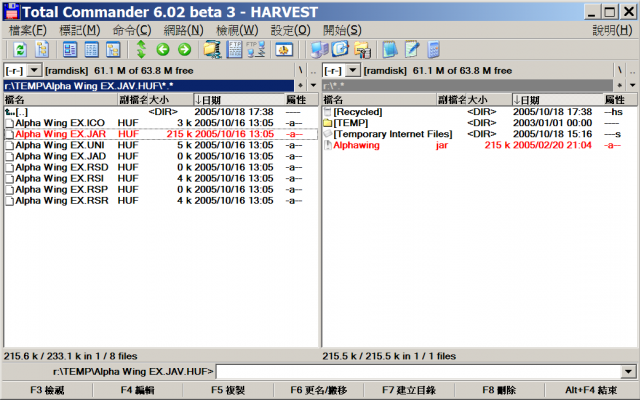This screenshot has height=400, width=640.
Task: Open the 標記(M) menu
Action: tap(80, 30)
